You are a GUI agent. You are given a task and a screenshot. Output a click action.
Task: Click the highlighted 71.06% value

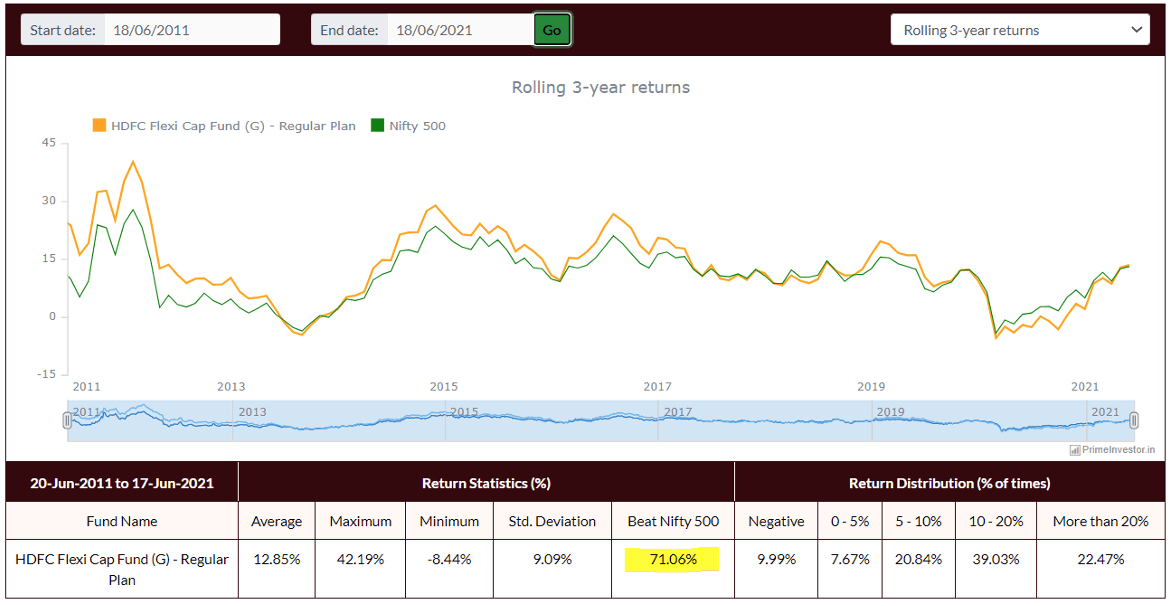(x=672, y=560)
